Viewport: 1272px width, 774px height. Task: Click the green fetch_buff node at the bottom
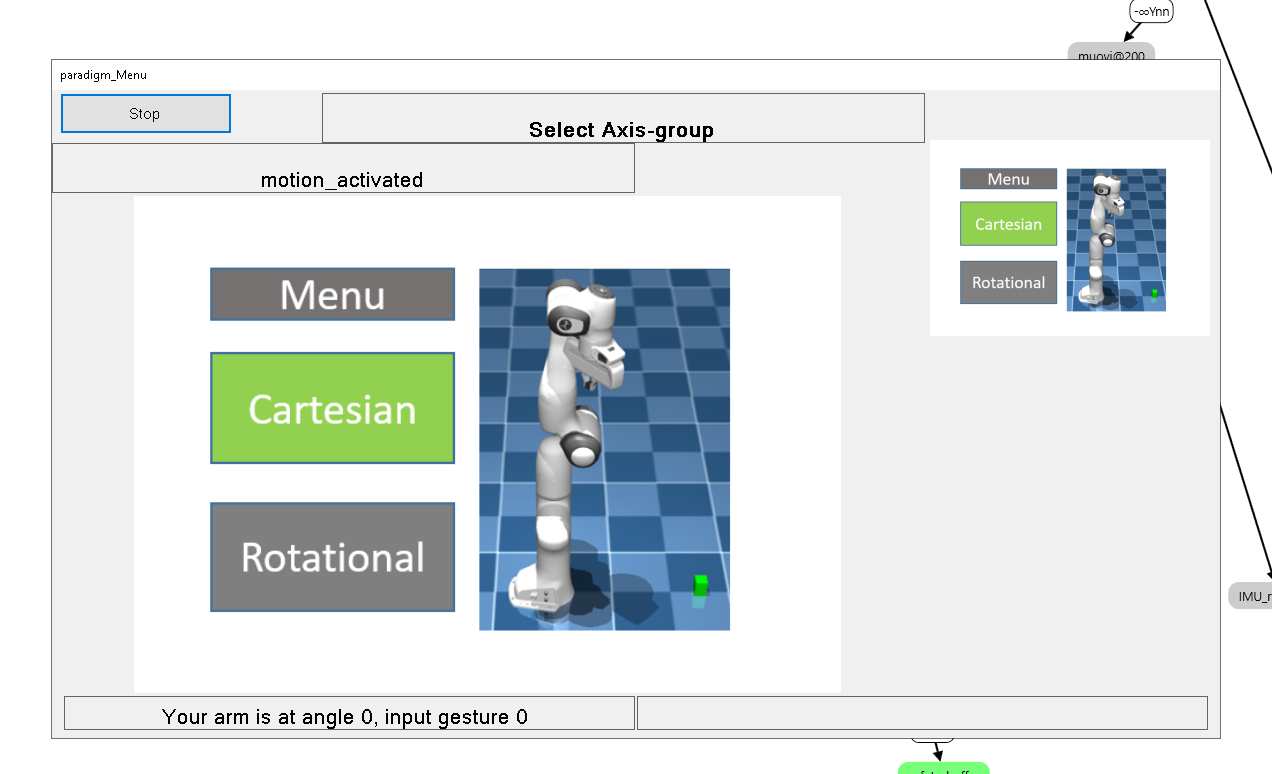click(942, 770)
